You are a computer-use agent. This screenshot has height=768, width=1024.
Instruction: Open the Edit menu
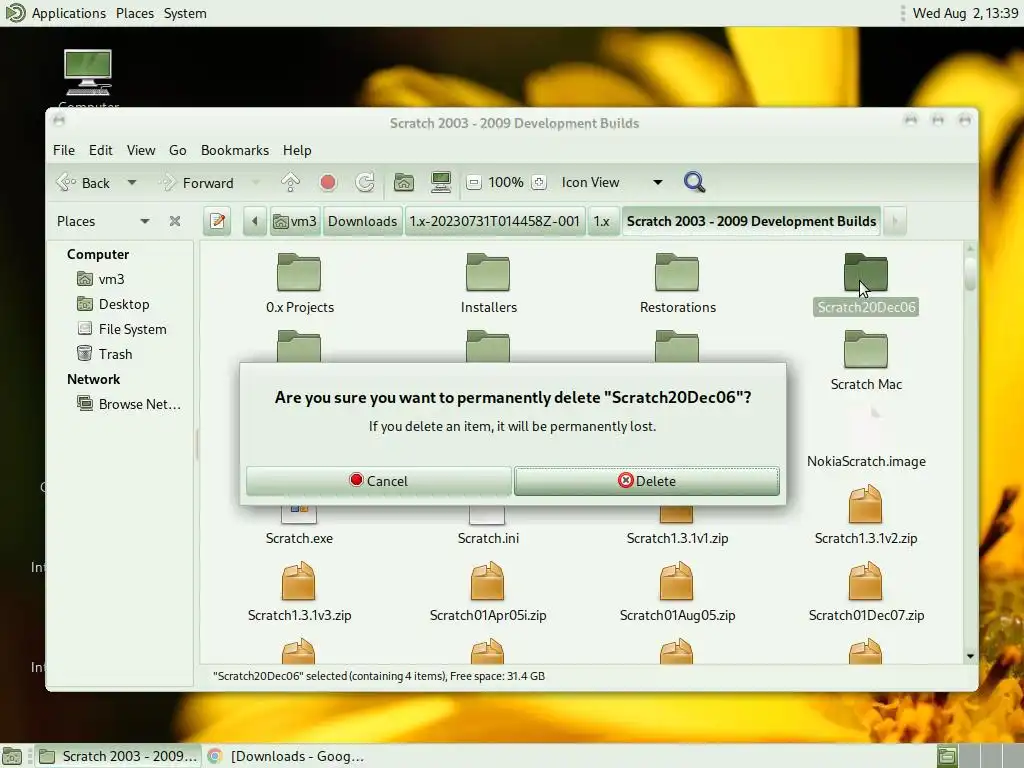click(x=101, y=150)
